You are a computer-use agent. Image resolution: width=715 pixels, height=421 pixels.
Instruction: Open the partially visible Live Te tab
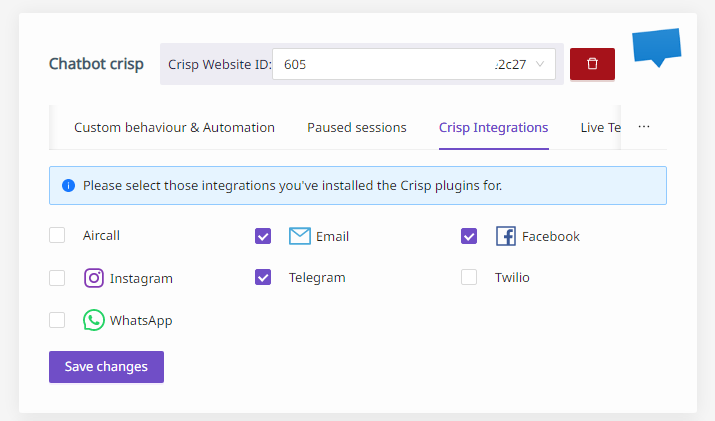click(601, 128)
